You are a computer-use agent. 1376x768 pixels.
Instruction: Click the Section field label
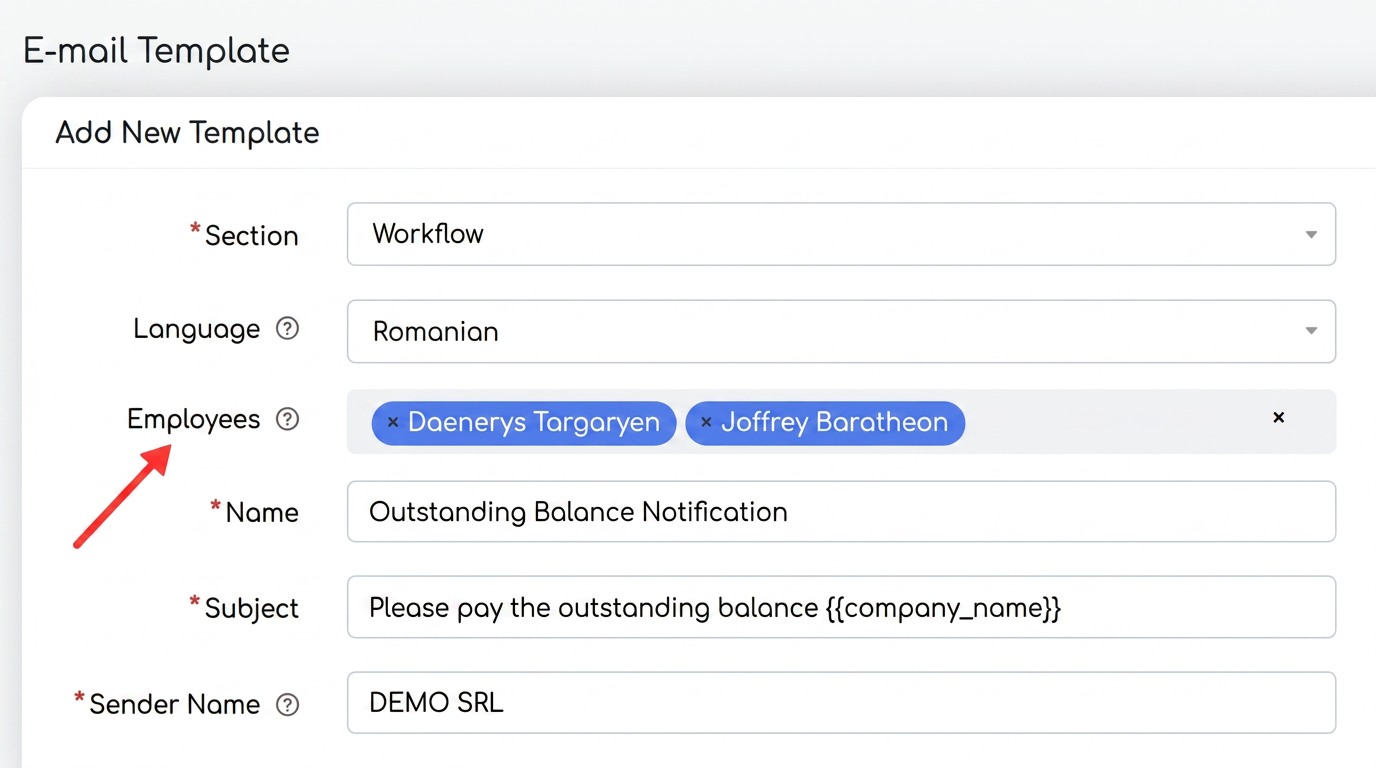pyautogui.click(x=251, y=236)
